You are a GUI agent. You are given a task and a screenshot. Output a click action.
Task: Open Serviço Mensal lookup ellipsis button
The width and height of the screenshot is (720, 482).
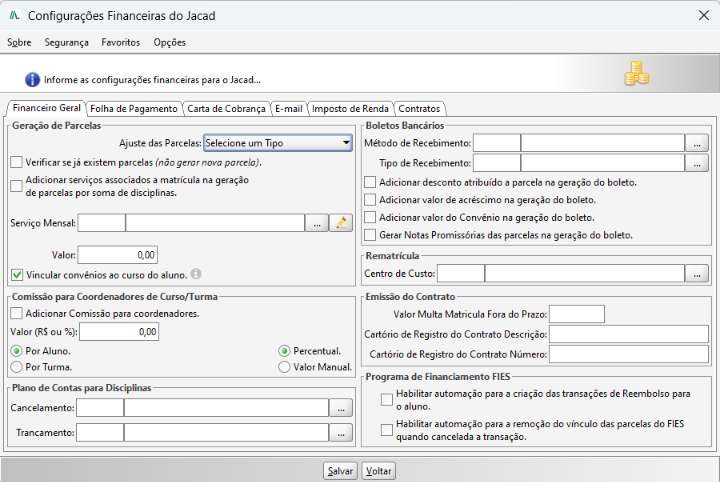317,223
